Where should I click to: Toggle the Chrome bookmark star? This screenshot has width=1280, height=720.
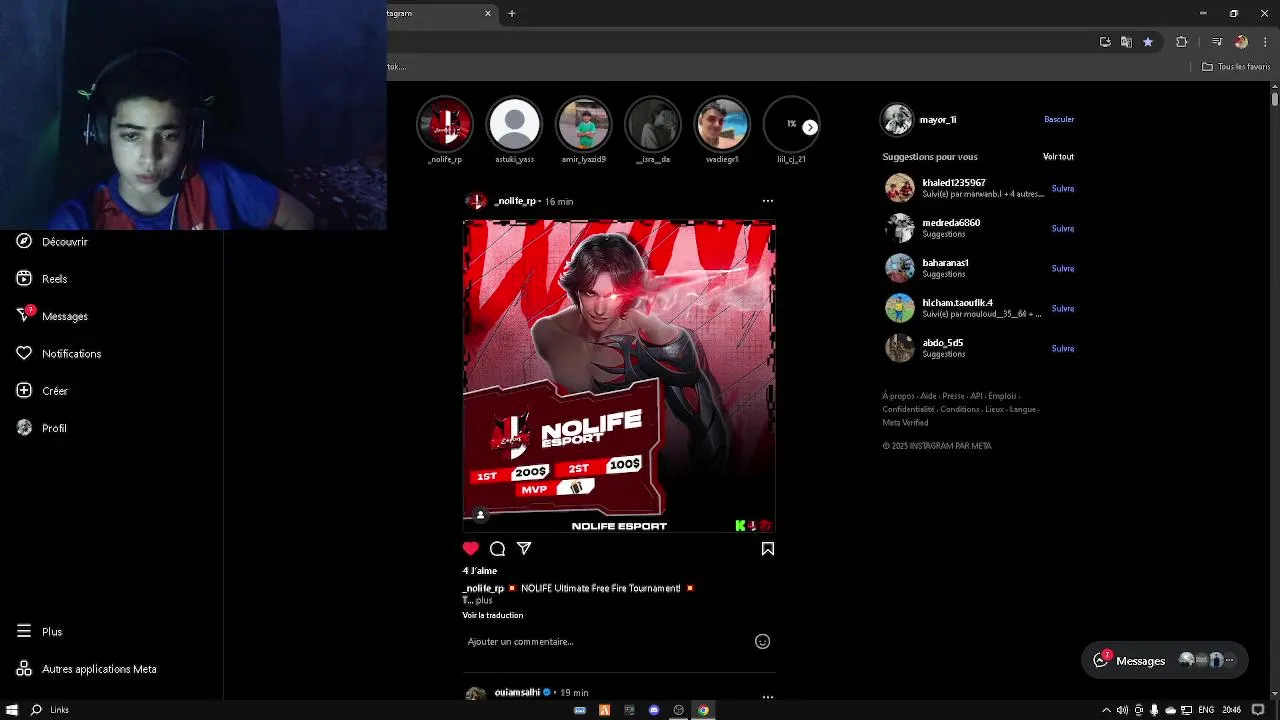click(1148, 42)
